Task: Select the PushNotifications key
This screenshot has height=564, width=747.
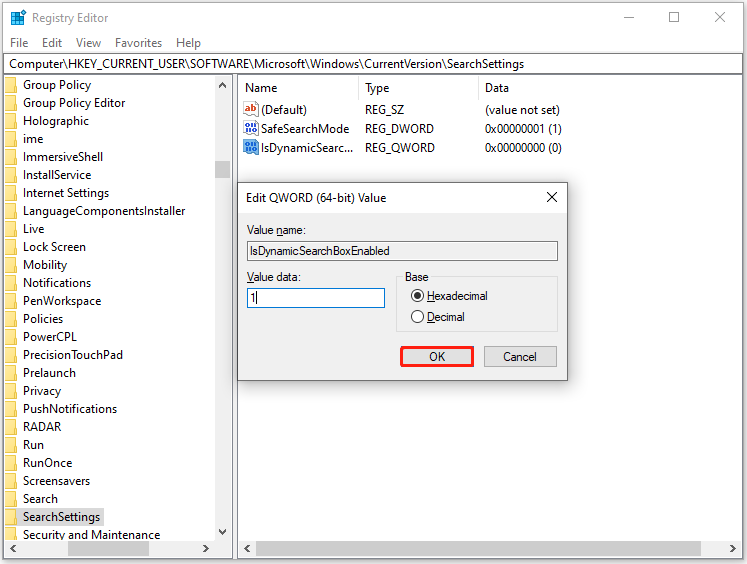Action: (x=70, y=409)
